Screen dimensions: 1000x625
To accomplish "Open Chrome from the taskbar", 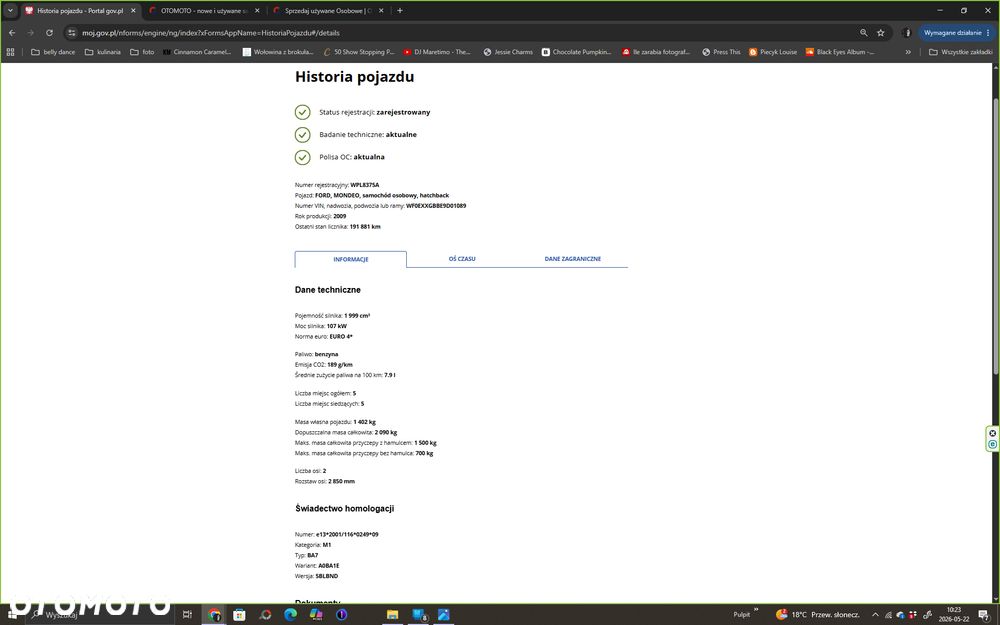I will (x=214, y=615).
